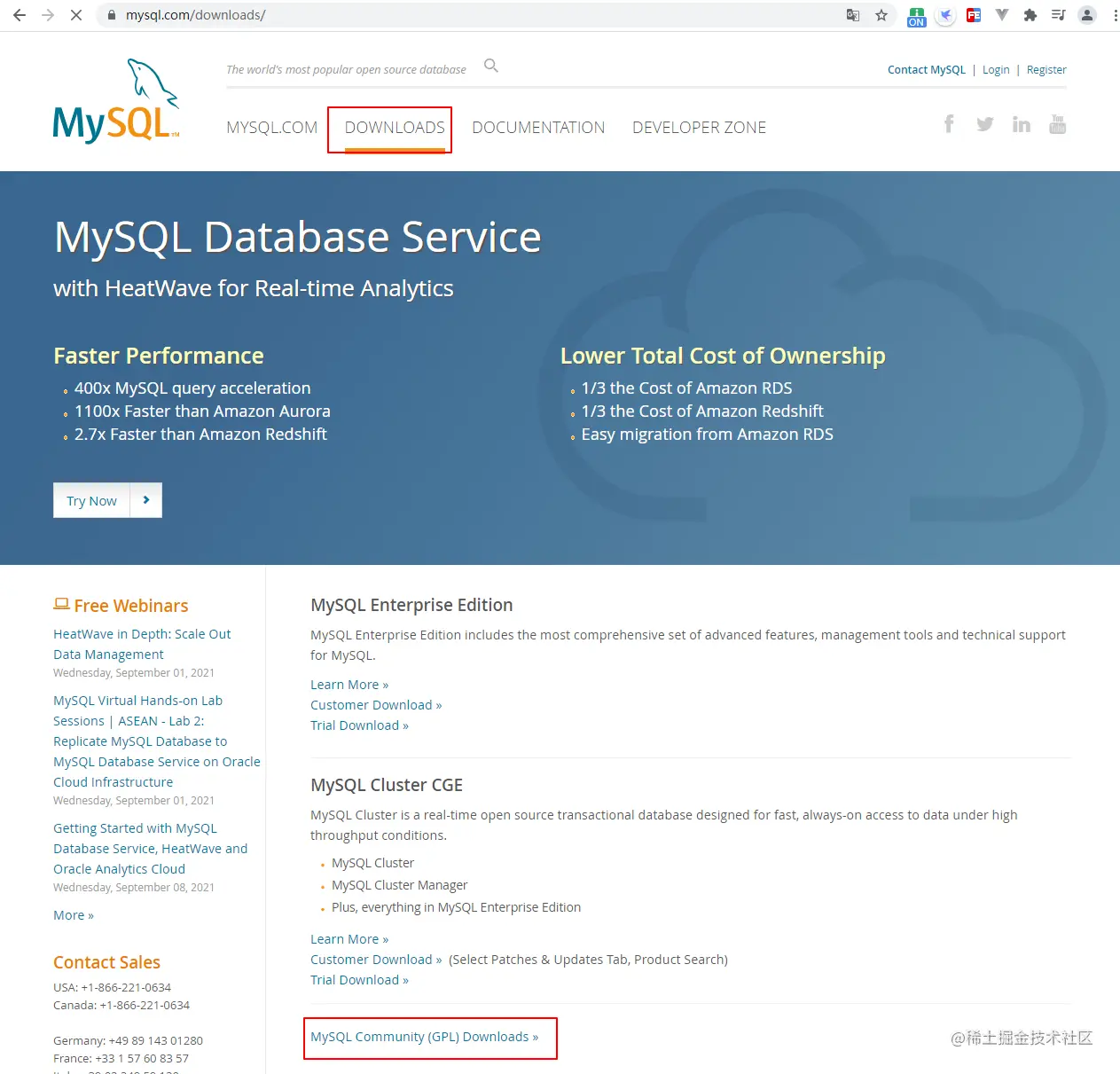Open the Vue devtools extension icon

pyautogui.click(x=1002, y=15)
